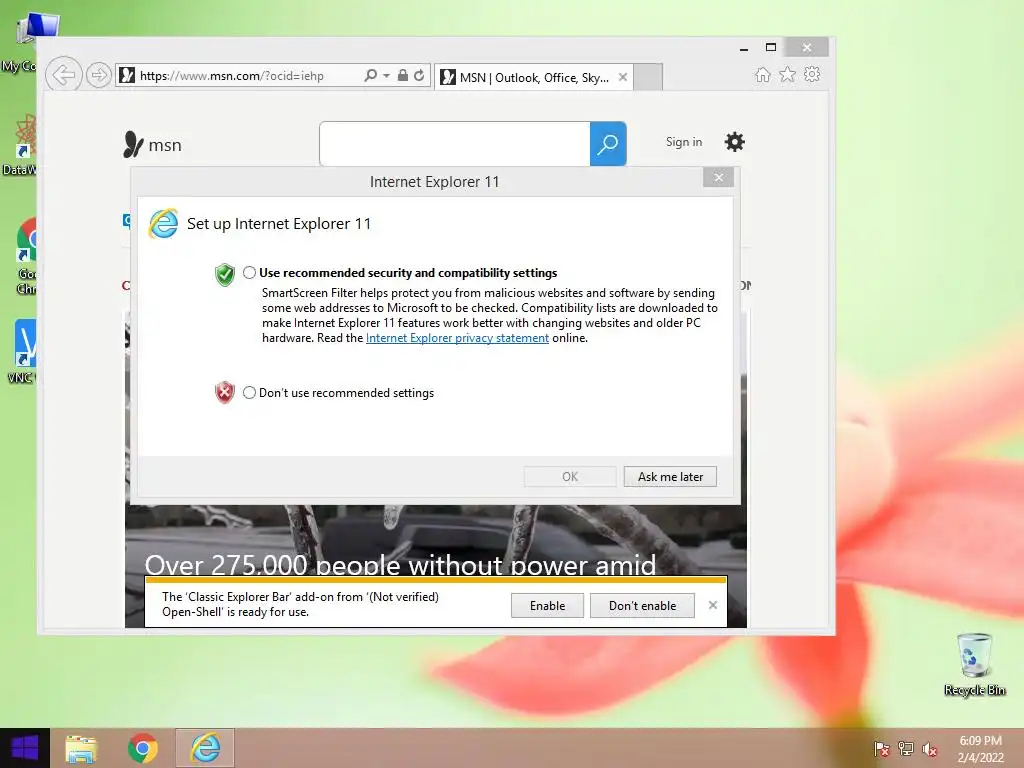
Task: Open a new blank tab
Action: click(648, 77)
